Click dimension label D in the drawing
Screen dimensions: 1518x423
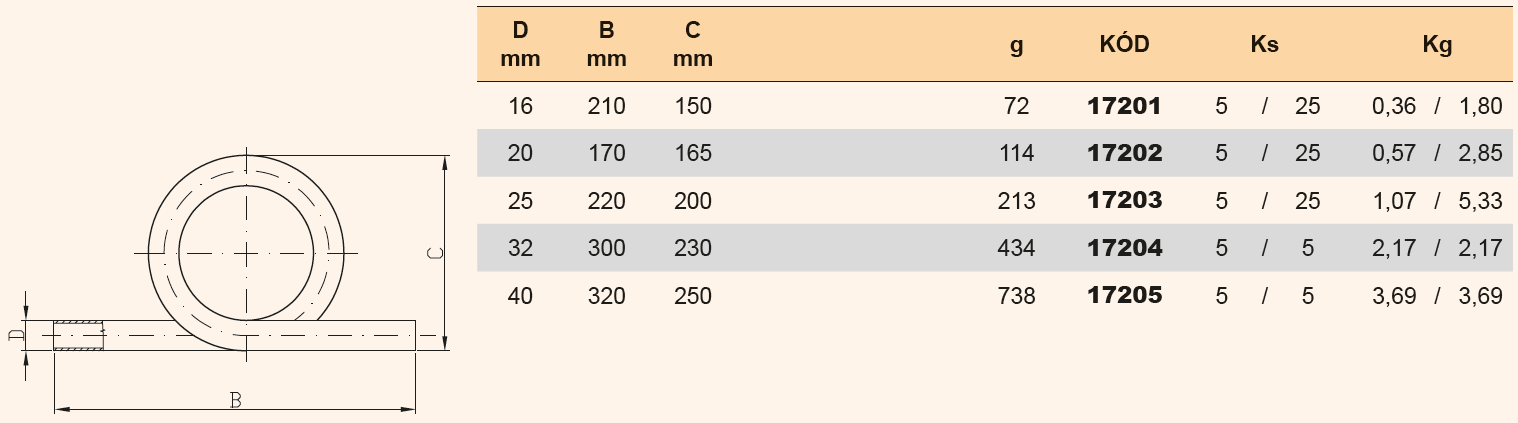coord(14,335)
